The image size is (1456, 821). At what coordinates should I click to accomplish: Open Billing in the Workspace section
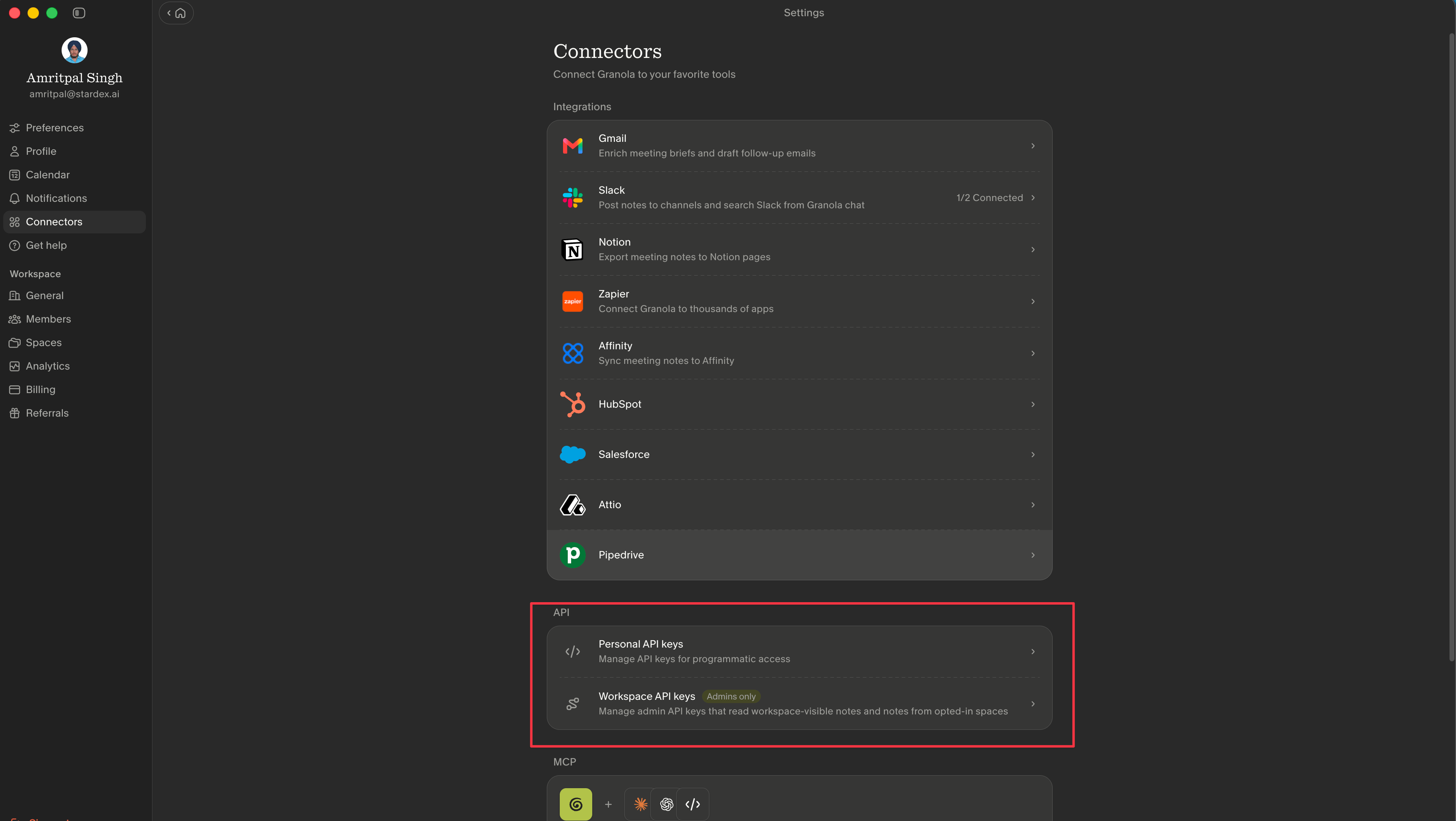75,389
